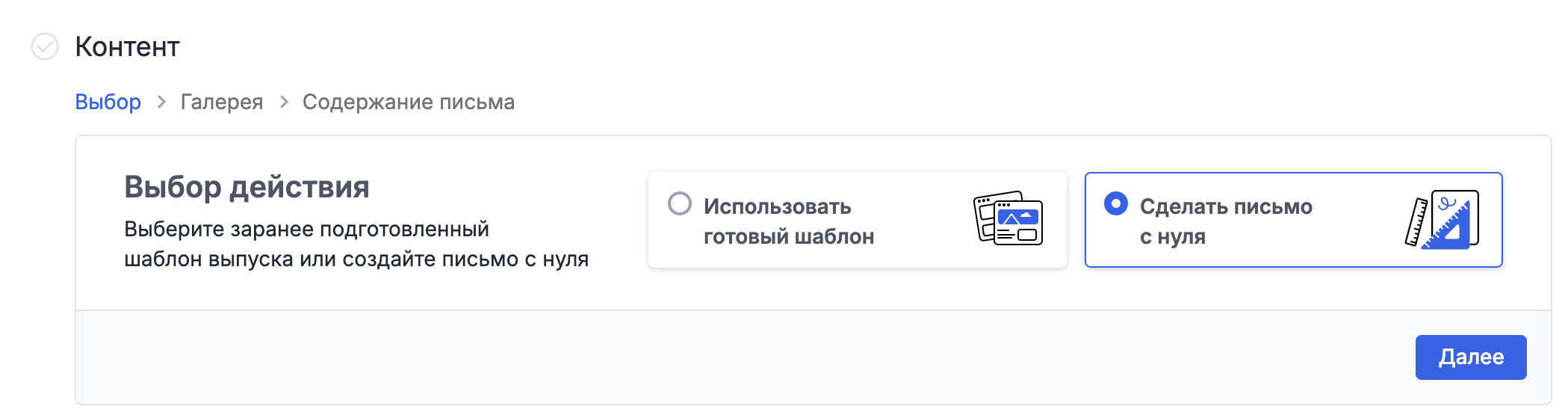
Task: Click the chevron right after Выбор
Action: [161, 102]
